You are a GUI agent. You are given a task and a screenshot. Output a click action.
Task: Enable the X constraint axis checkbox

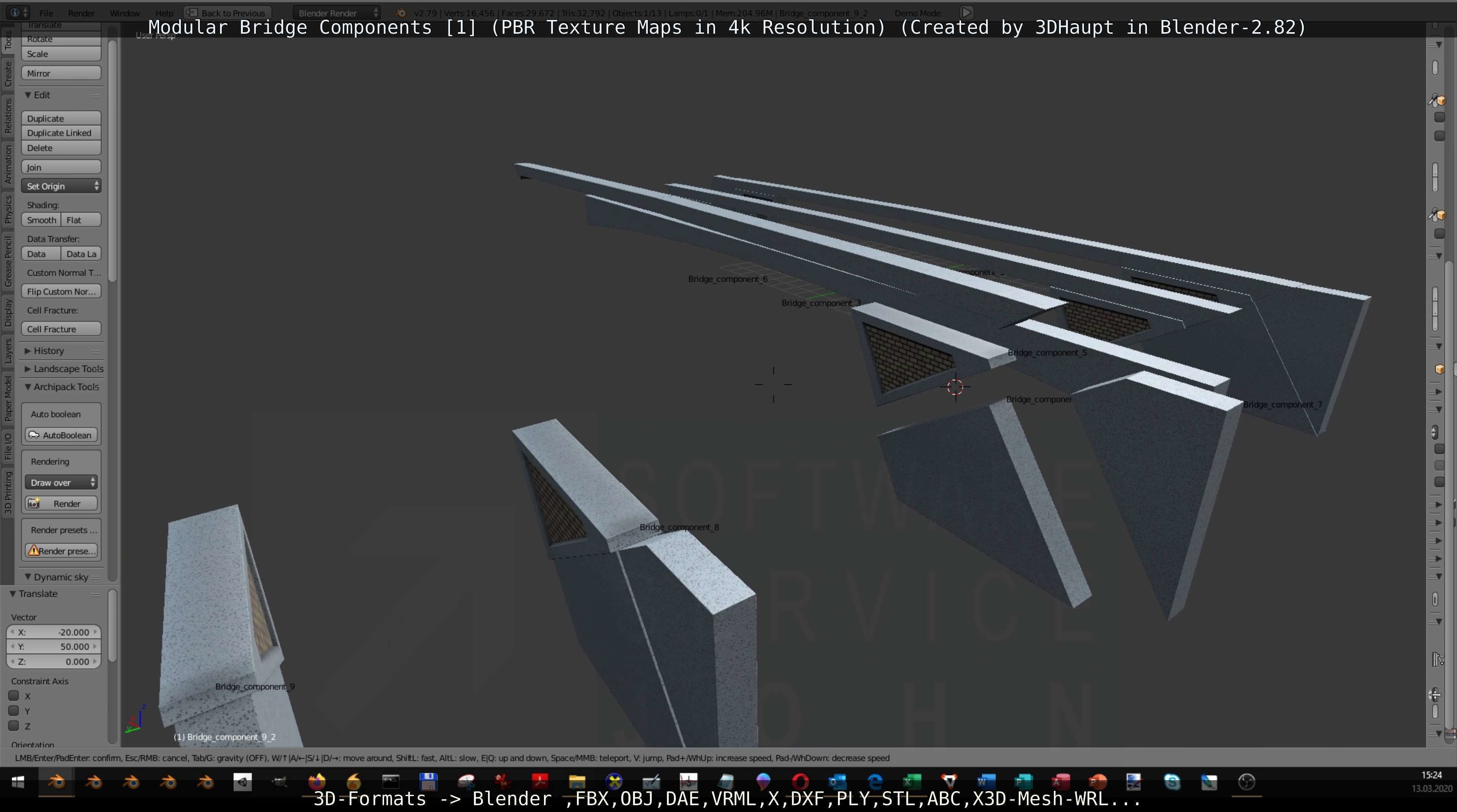point(14,695)
